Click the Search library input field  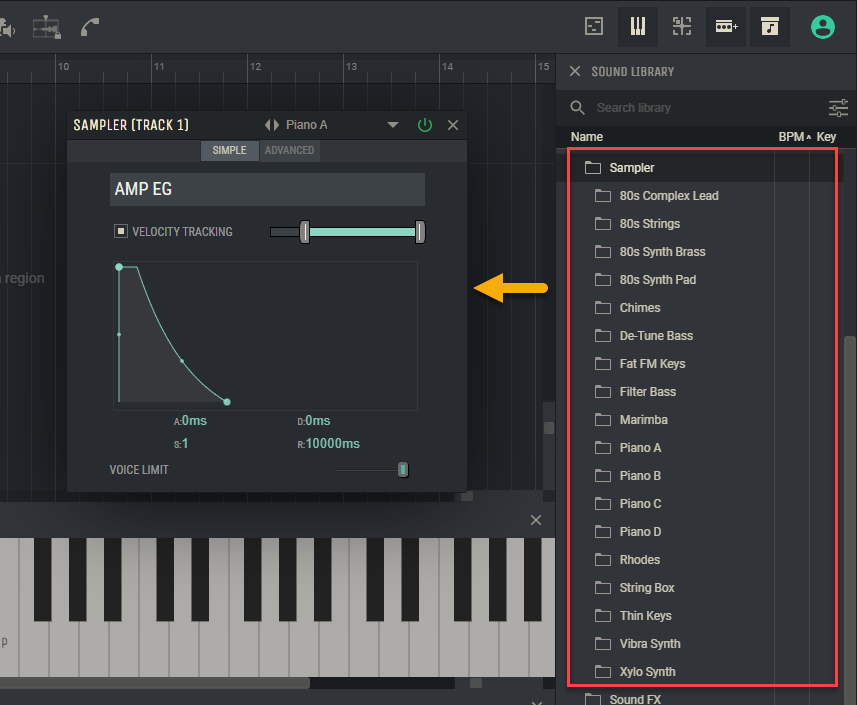[x=708, y=108]
